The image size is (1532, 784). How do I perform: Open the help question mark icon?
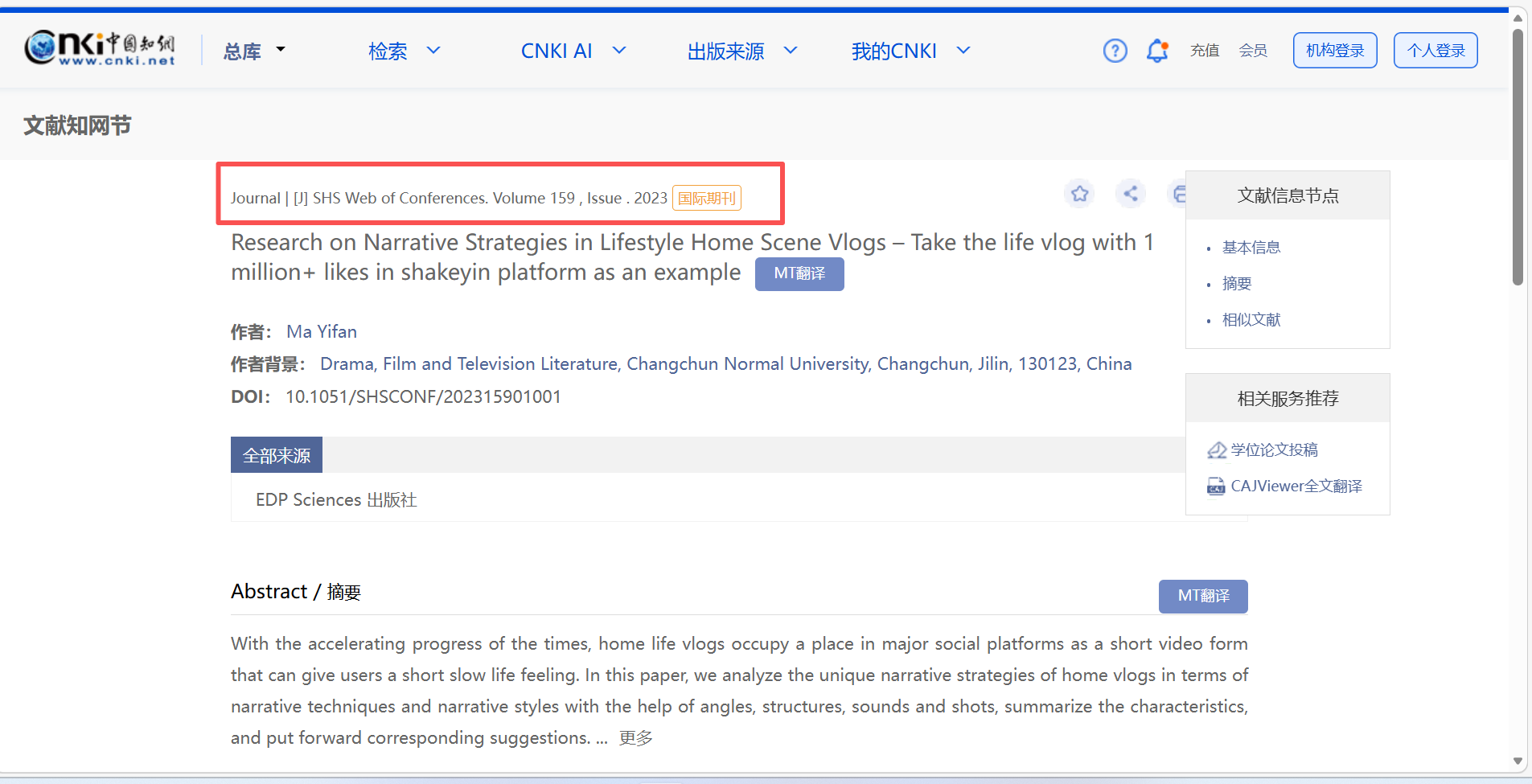click(x=1115, y=51)
